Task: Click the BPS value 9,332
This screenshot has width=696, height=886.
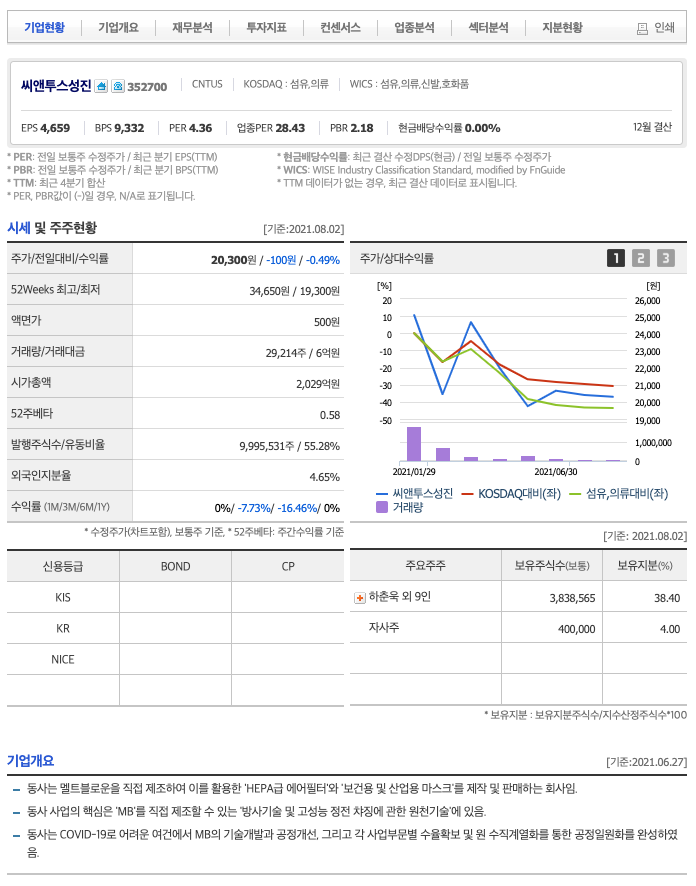Action: click(129, 128)
